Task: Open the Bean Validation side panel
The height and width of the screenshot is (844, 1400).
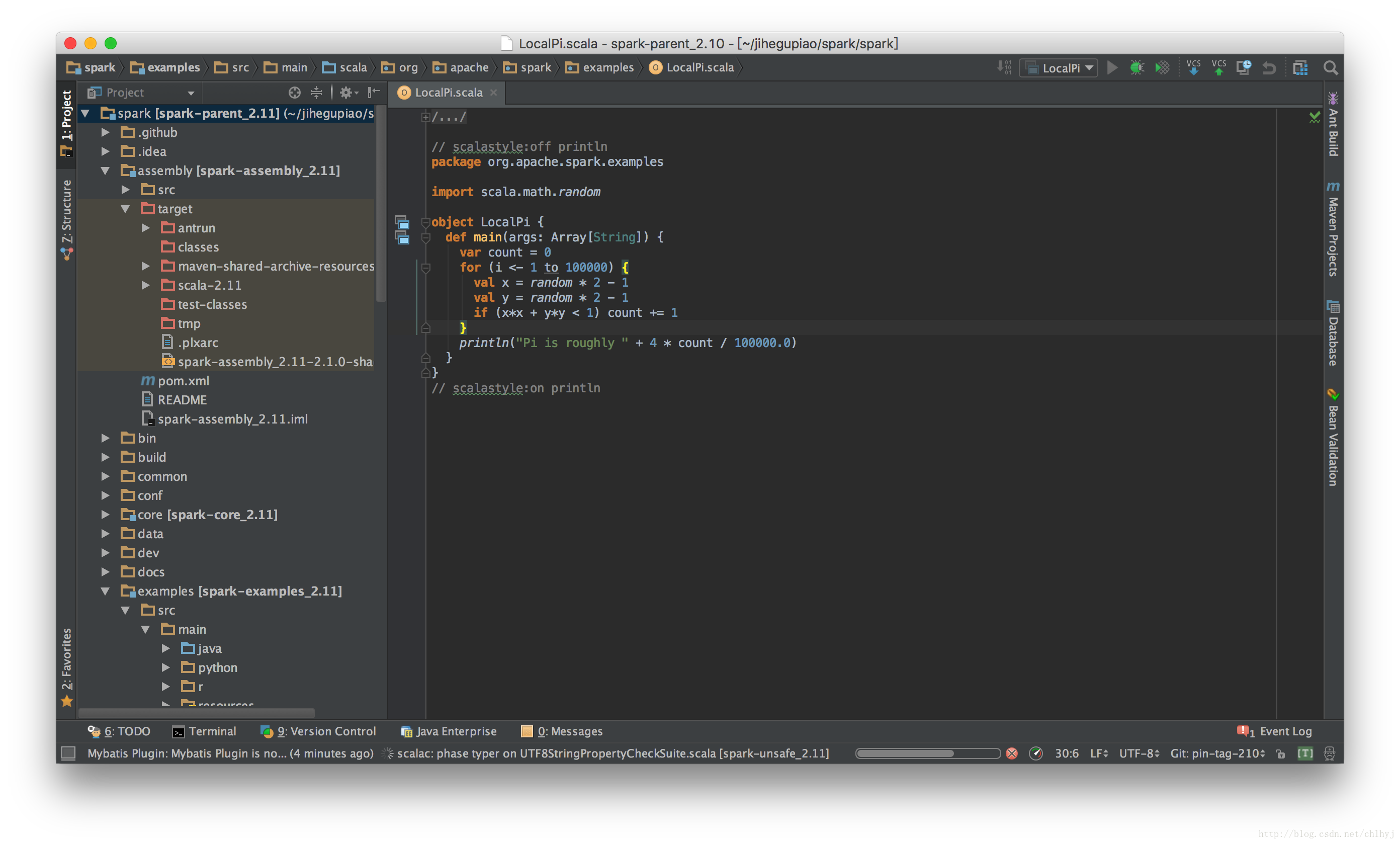Action: pyautogui.click(x=1333, y=438)
